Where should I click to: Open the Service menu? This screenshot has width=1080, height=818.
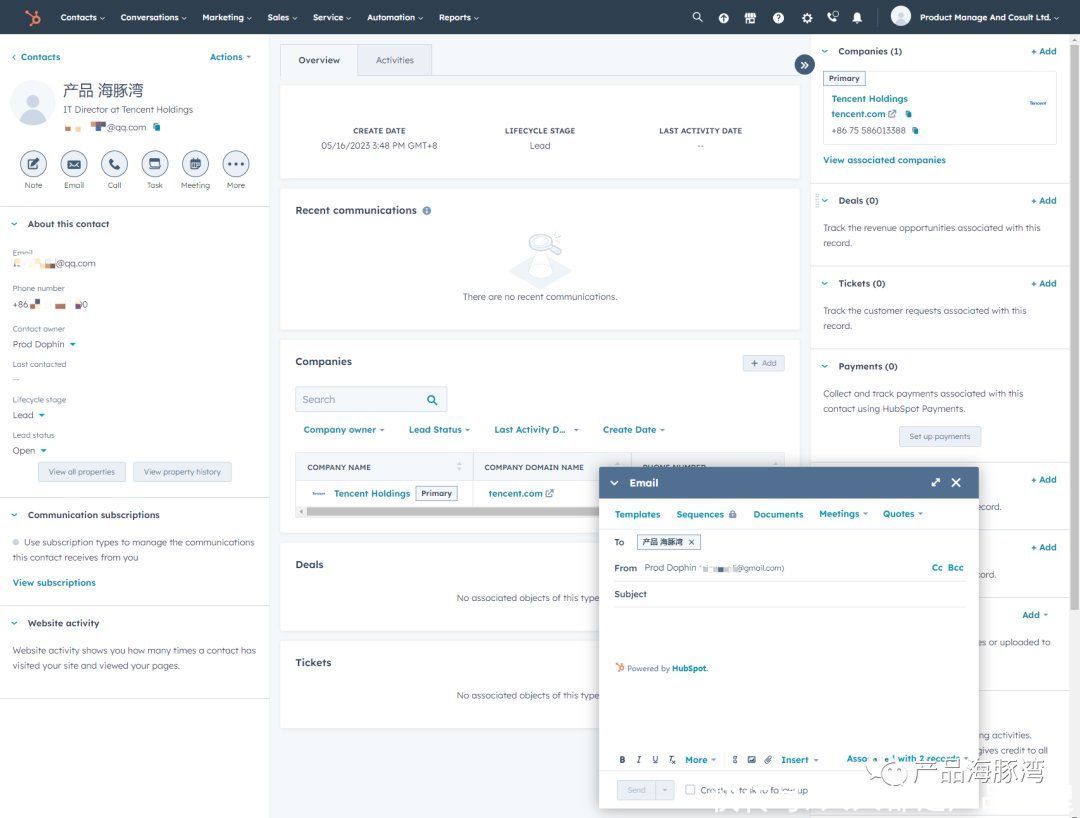pos(331,17)
